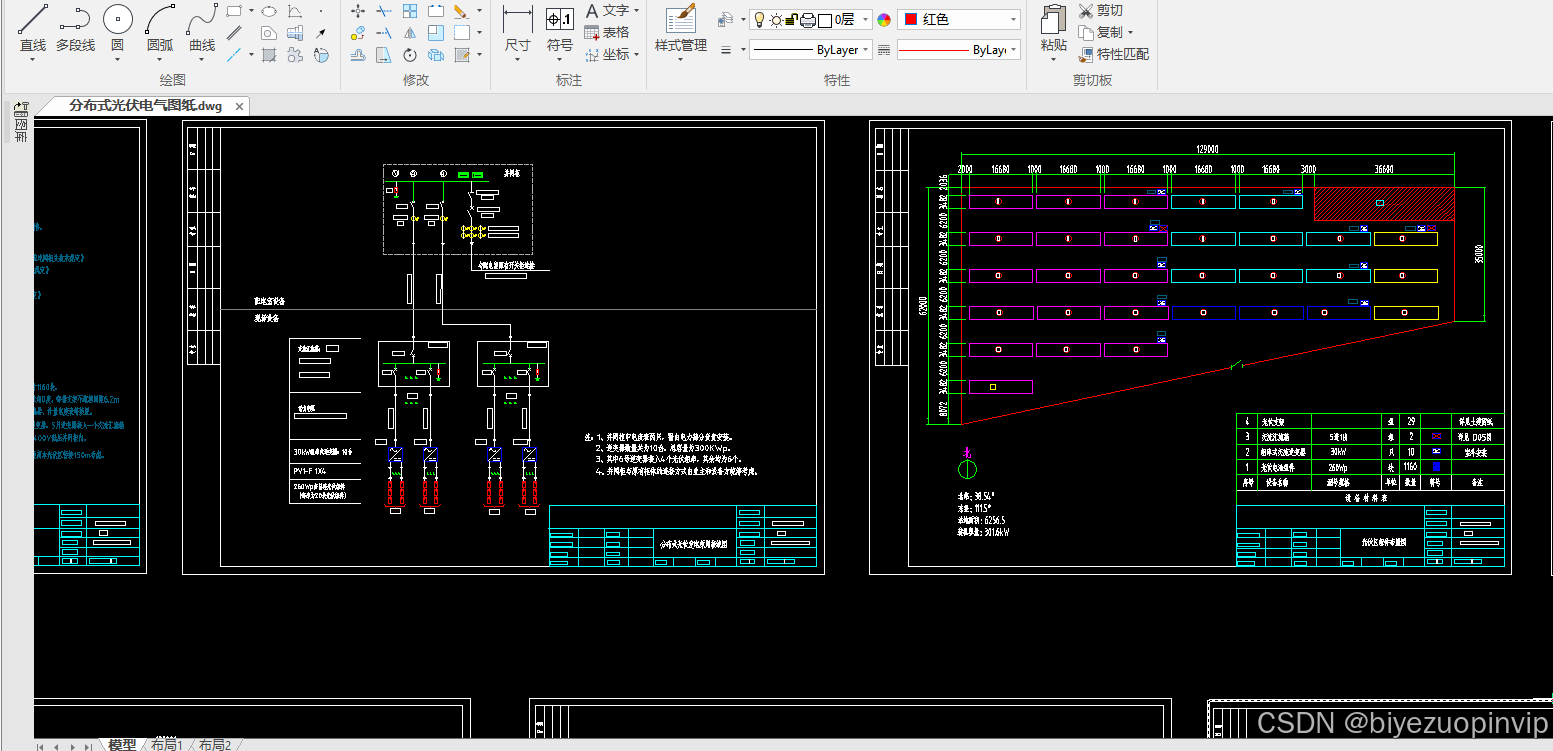
Task: Toggle the layer freeze sun icon
Action: click(x=775, y=19)
